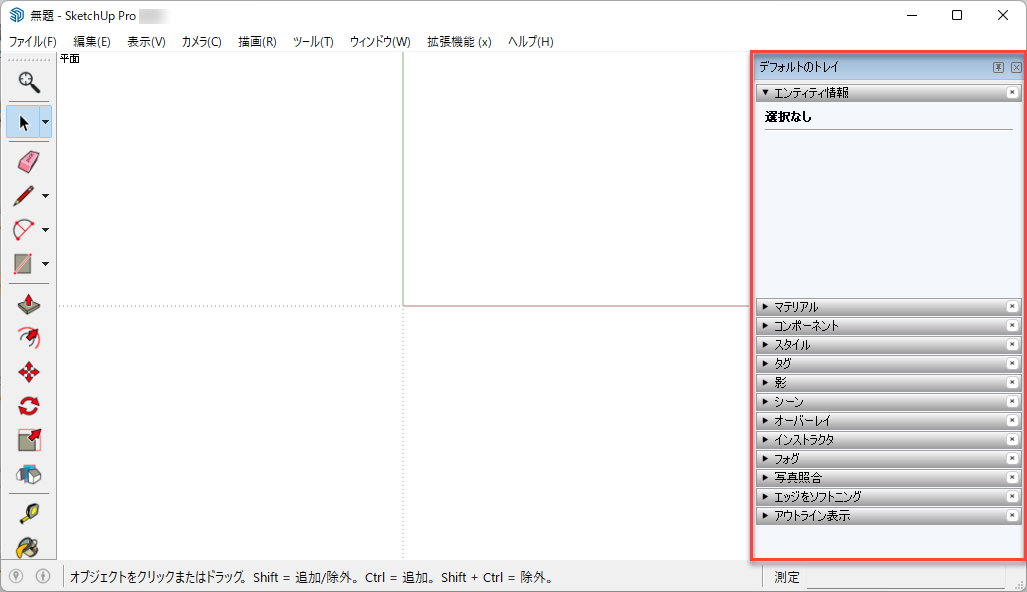This screenshot has width=1027, height=592.
Task: Open the カメラ(C) menu
Action: click(x=201, y=42)
